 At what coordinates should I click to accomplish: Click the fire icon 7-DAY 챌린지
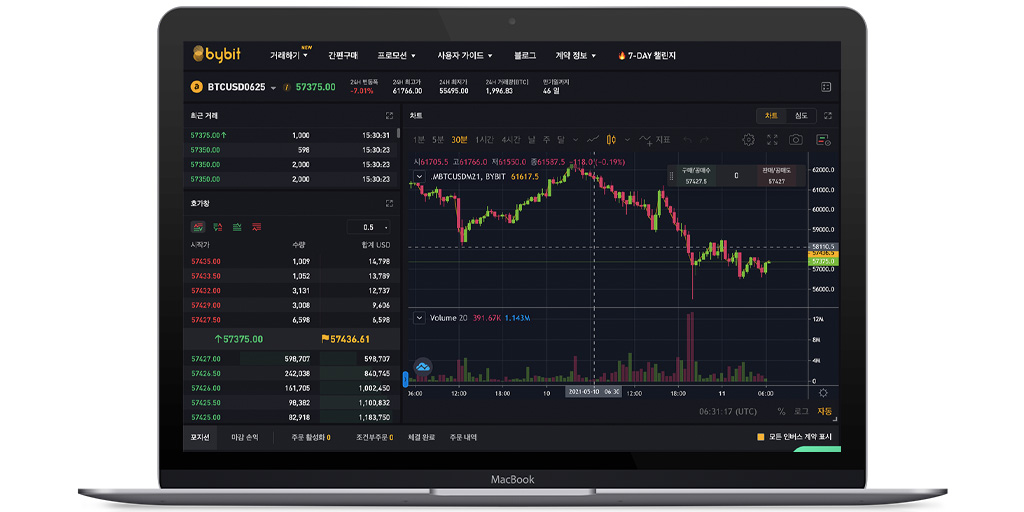(x=622, y=56)
